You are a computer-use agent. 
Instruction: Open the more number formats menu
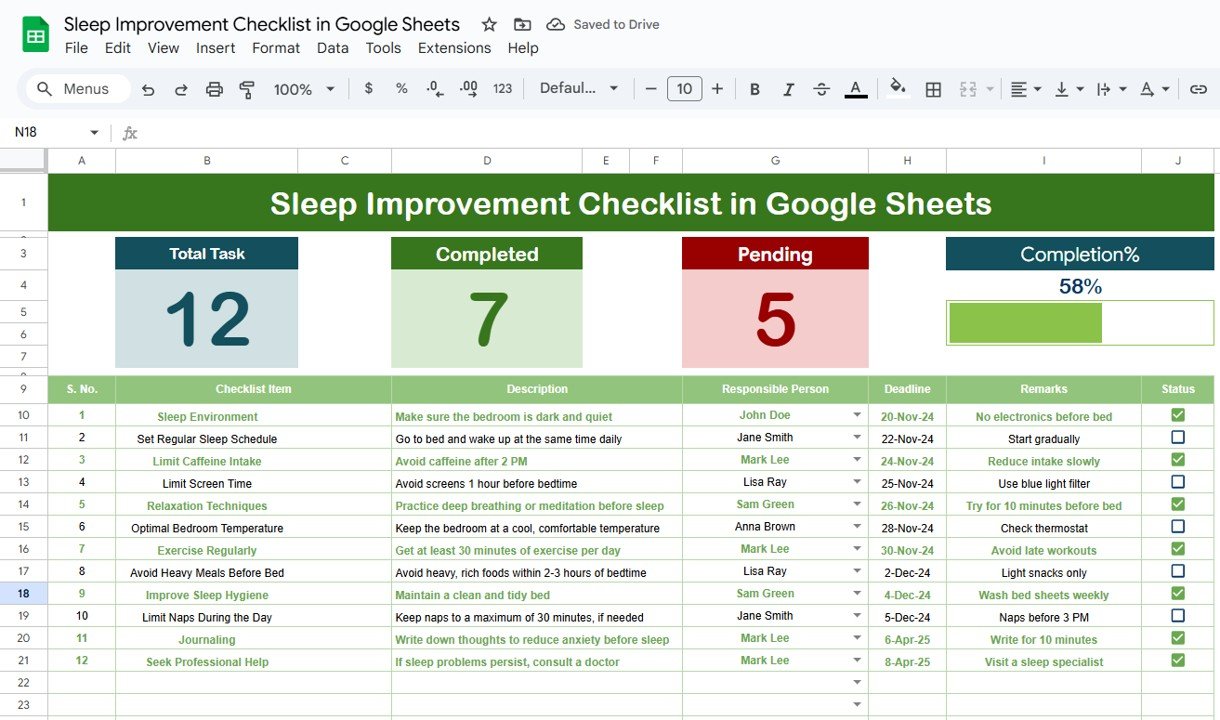click(502, 88)
